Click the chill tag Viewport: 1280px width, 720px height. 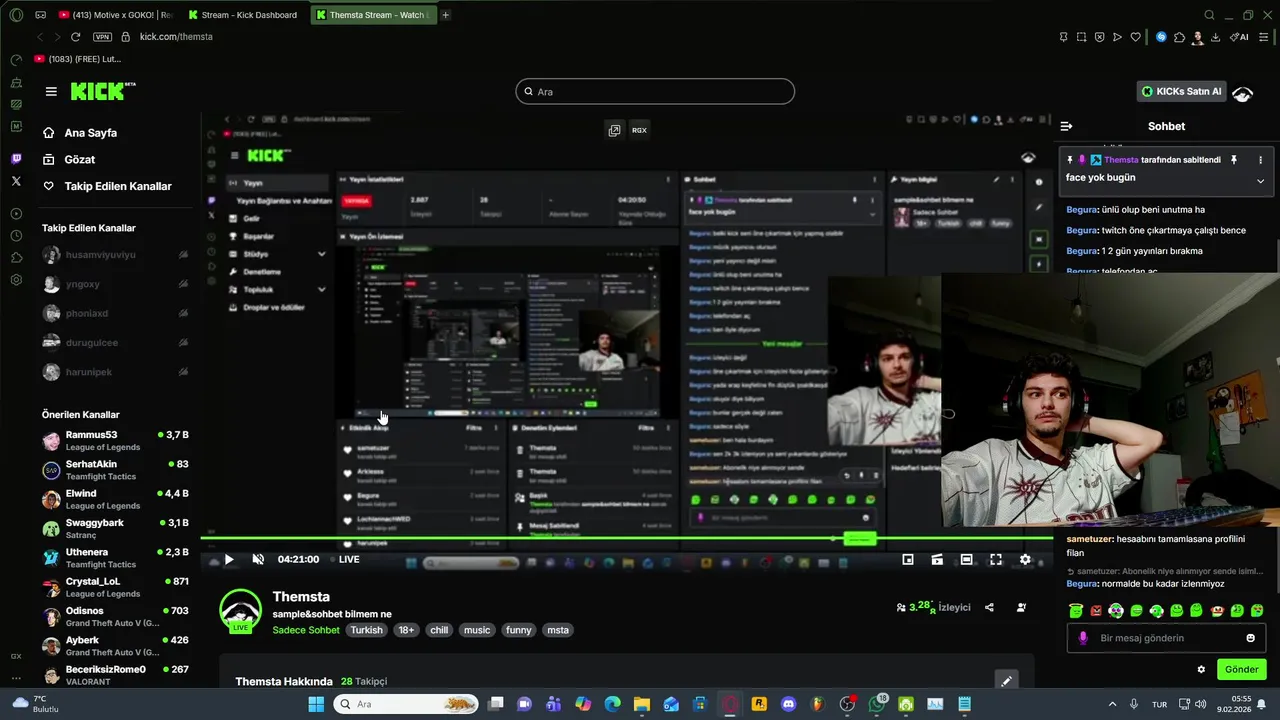tap(439, 631)
